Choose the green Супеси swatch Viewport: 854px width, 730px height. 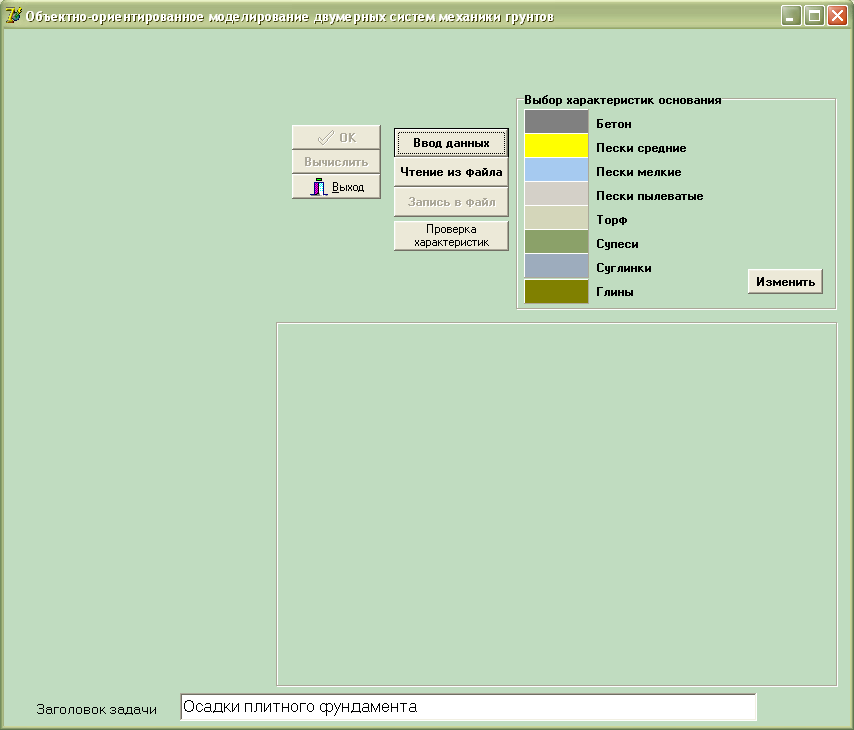556,241
